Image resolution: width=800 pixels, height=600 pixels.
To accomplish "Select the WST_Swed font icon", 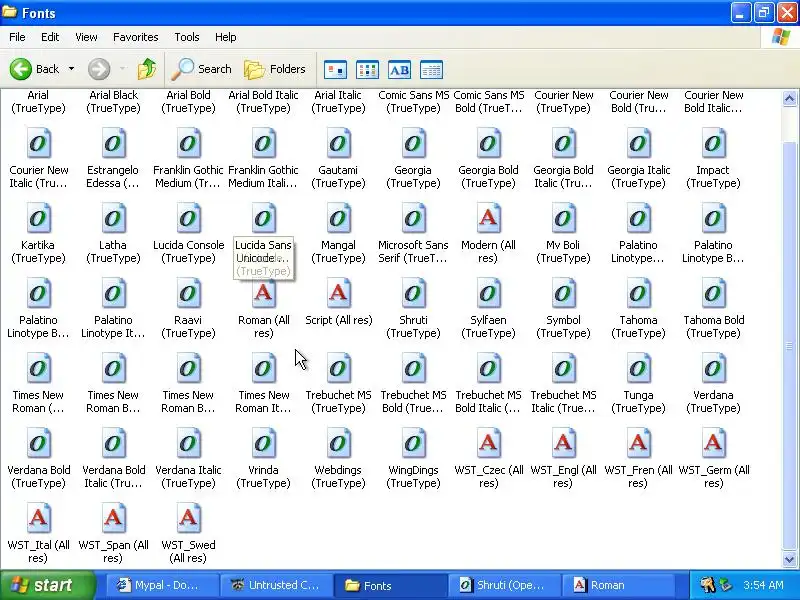I will point(188,518).
